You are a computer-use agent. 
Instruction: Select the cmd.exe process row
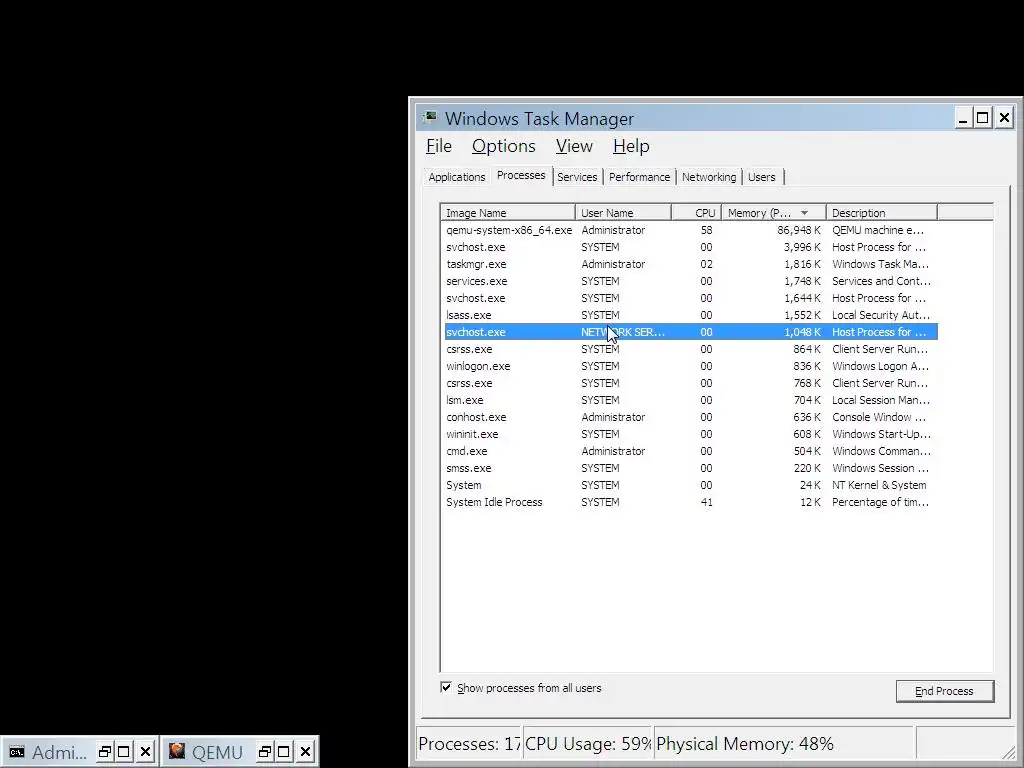(x=691, y=451)
